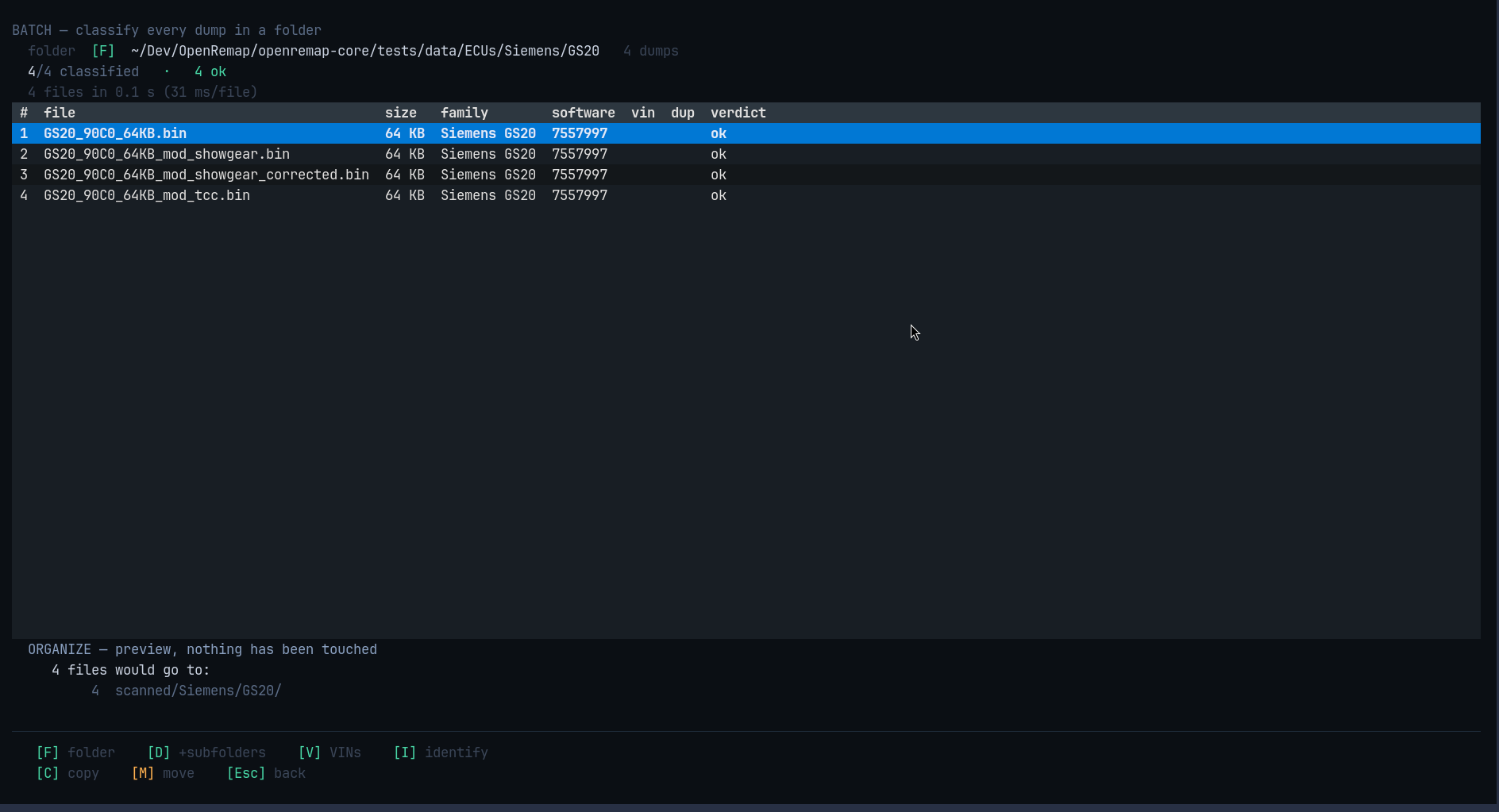
Task: Choose the [I] identify action
Action: point(441,752)
